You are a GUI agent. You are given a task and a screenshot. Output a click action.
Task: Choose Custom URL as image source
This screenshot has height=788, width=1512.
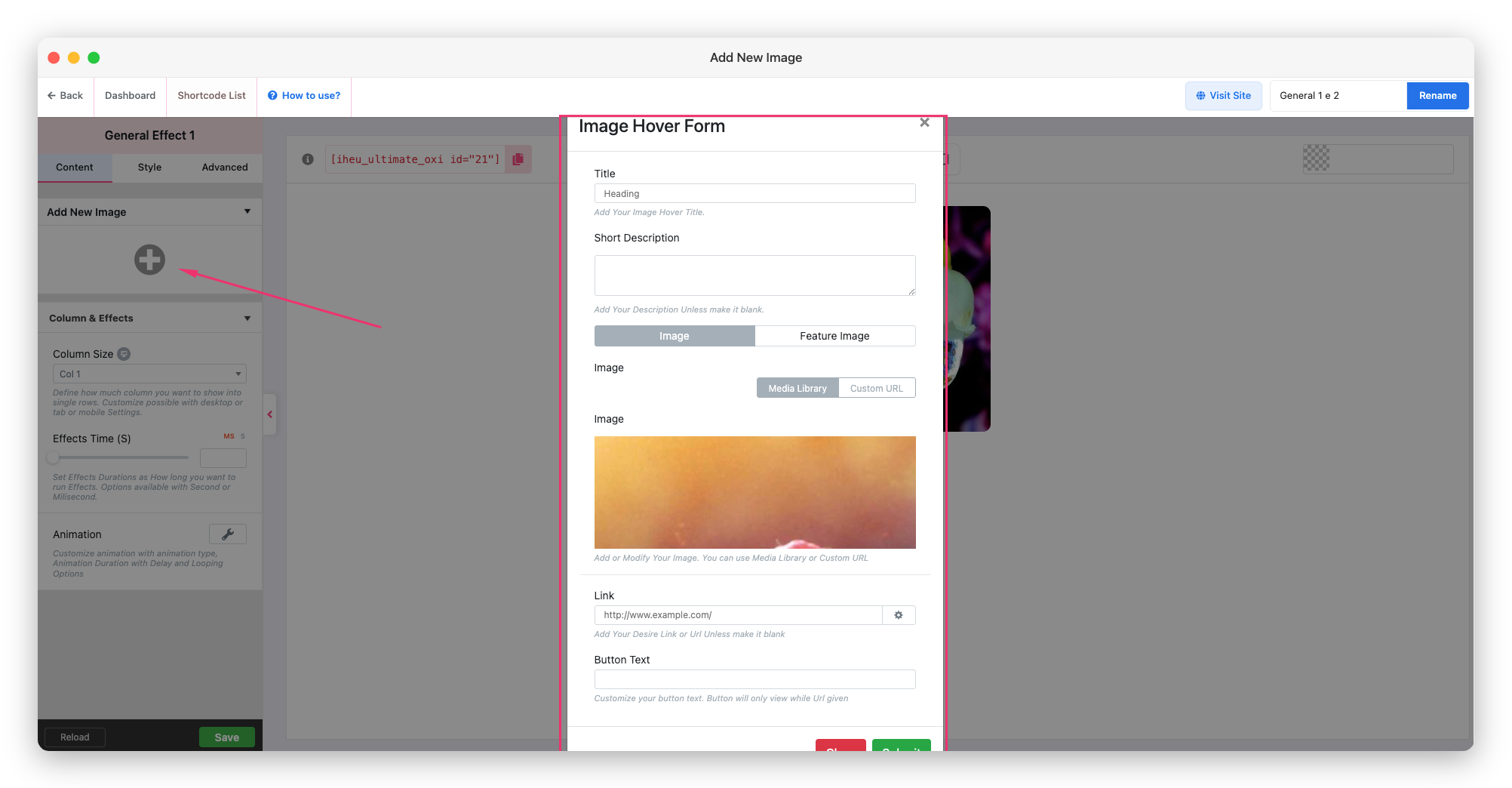(x=877, y=388)
